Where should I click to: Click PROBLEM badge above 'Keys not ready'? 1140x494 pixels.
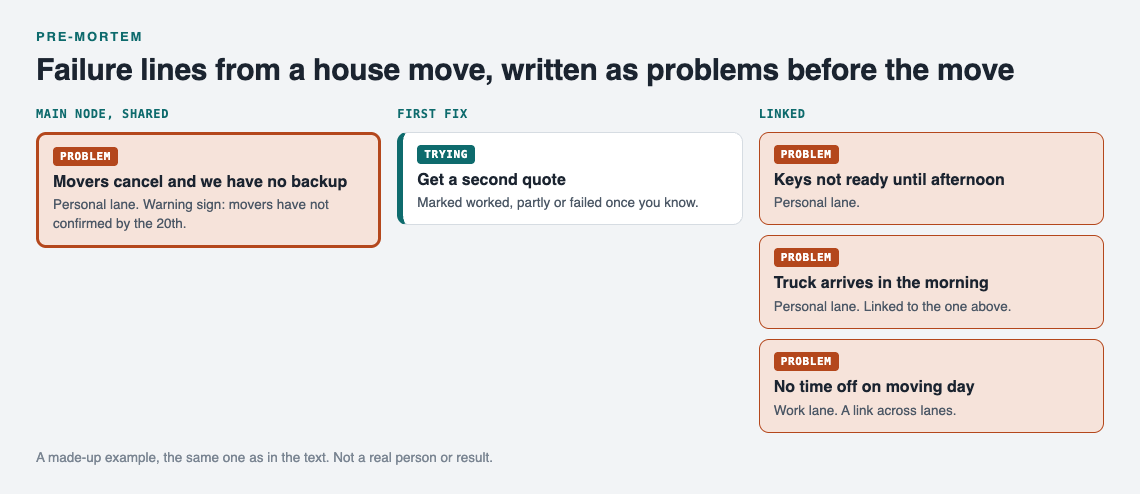[806, 154]
